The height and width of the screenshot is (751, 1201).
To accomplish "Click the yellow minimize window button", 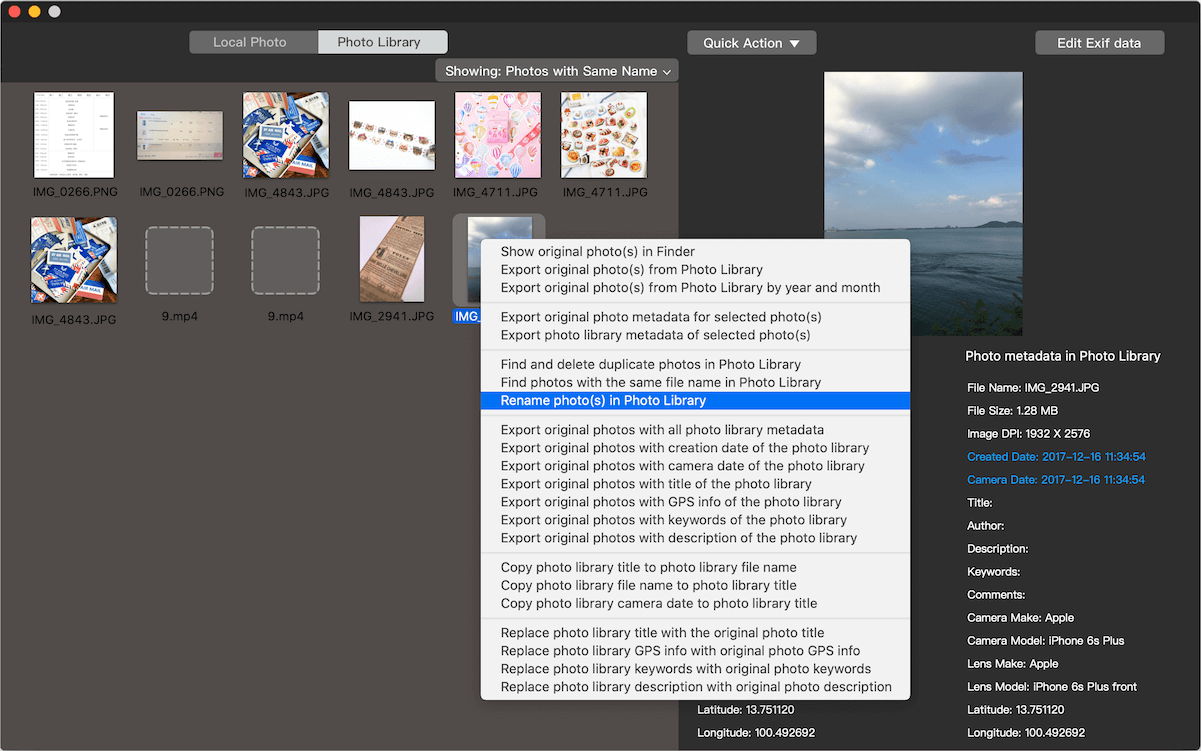I will click(x=34, y=11).
